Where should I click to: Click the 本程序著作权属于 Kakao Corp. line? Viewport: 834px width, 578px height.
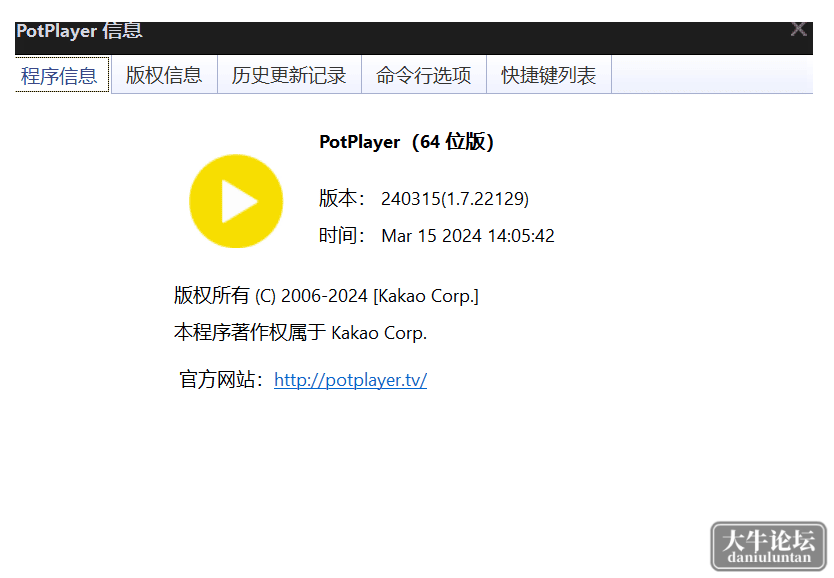point(301,332)
